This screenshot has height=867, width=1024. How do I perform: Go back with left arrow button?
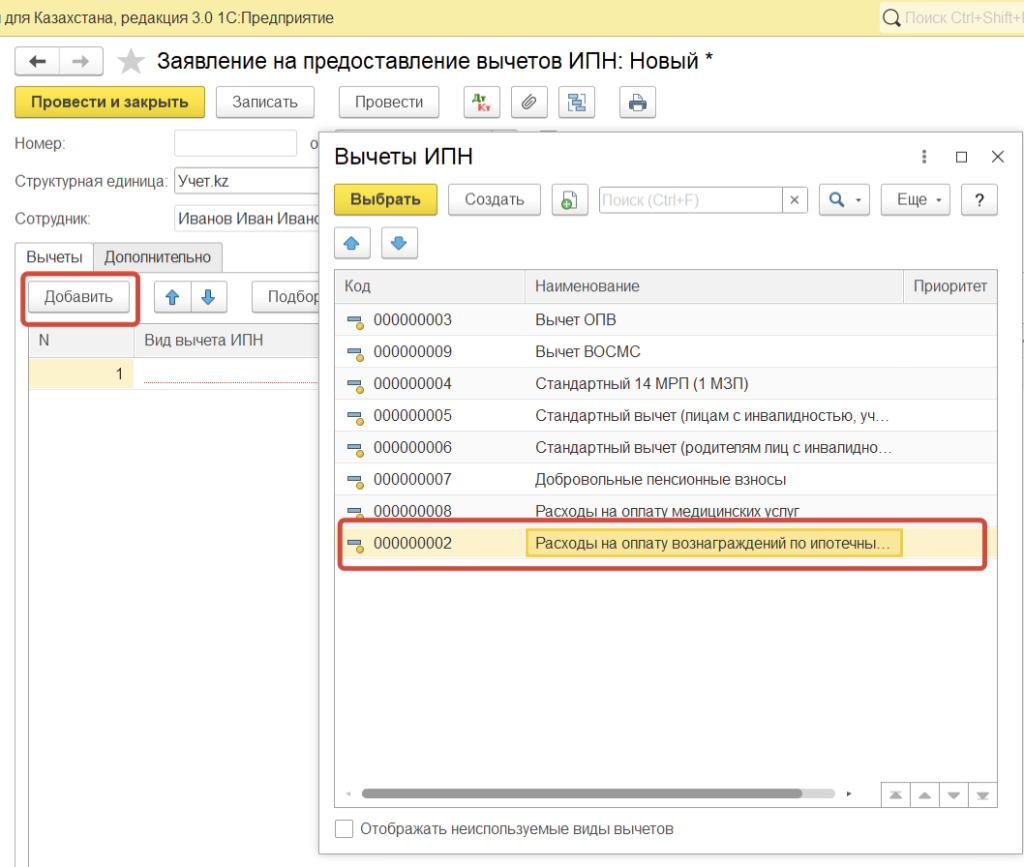tap(38, 62)
